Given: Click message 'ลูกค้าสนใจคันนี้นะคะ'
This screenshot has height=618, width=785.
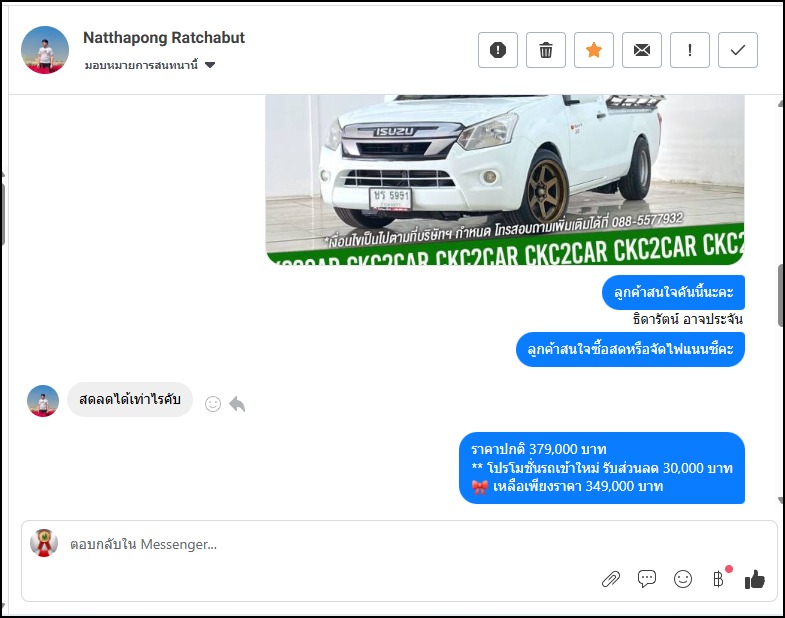Looking at the screenshot, I should [673, 292].
